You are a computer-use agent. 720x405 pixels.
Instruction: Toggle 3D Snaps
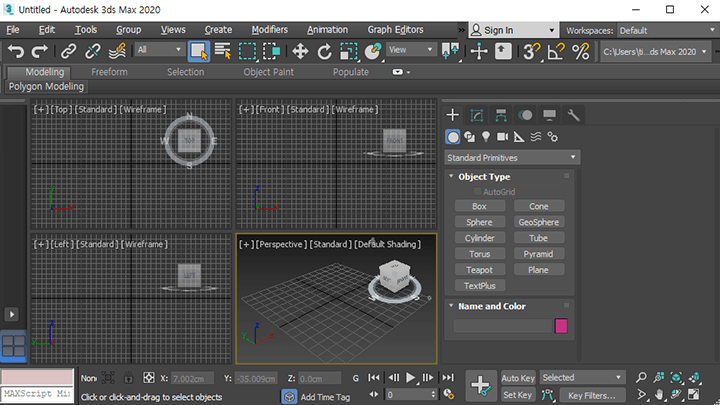pos(531,51)
